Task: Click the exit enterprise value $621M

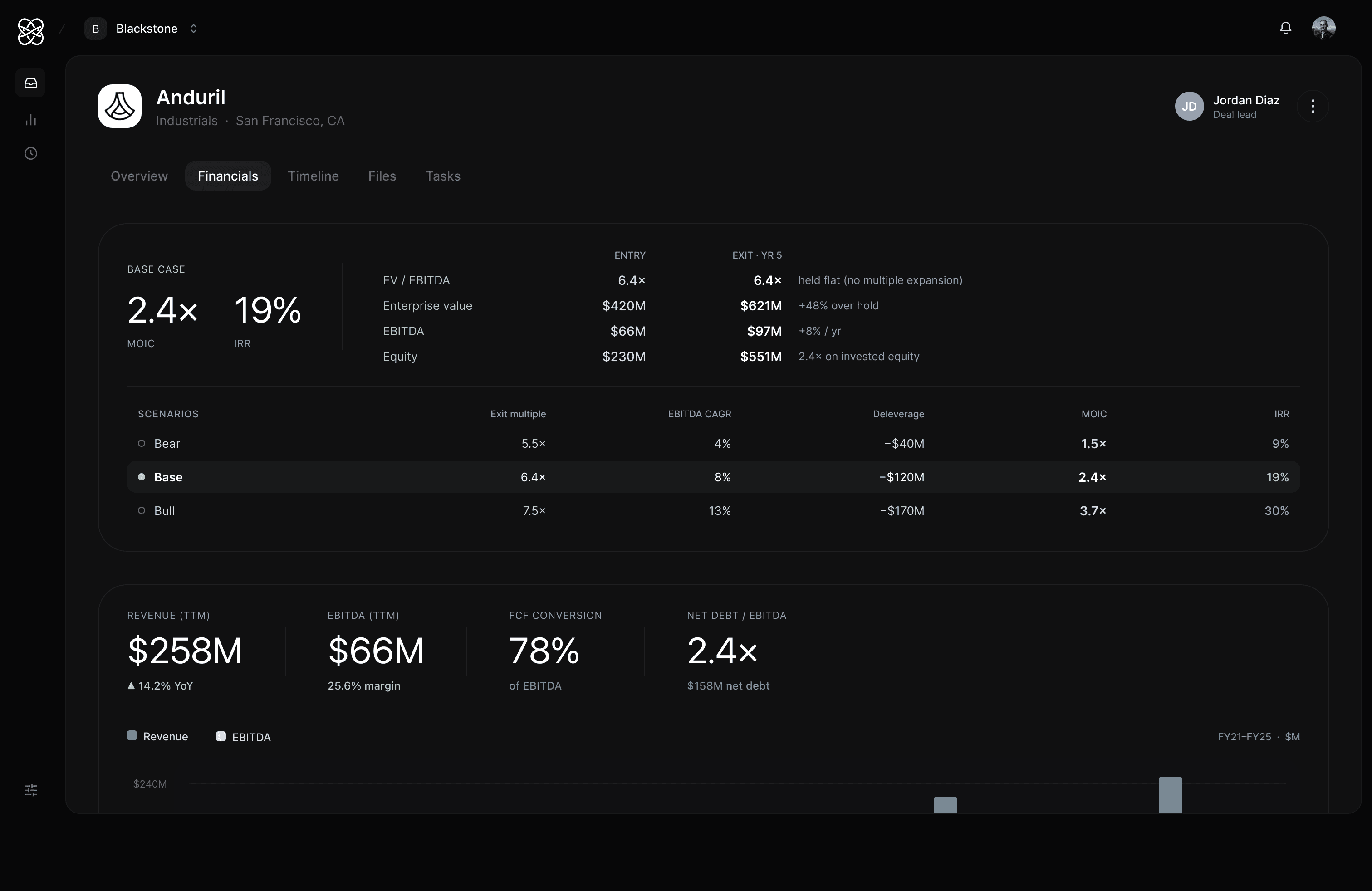Action: (761, 305)
